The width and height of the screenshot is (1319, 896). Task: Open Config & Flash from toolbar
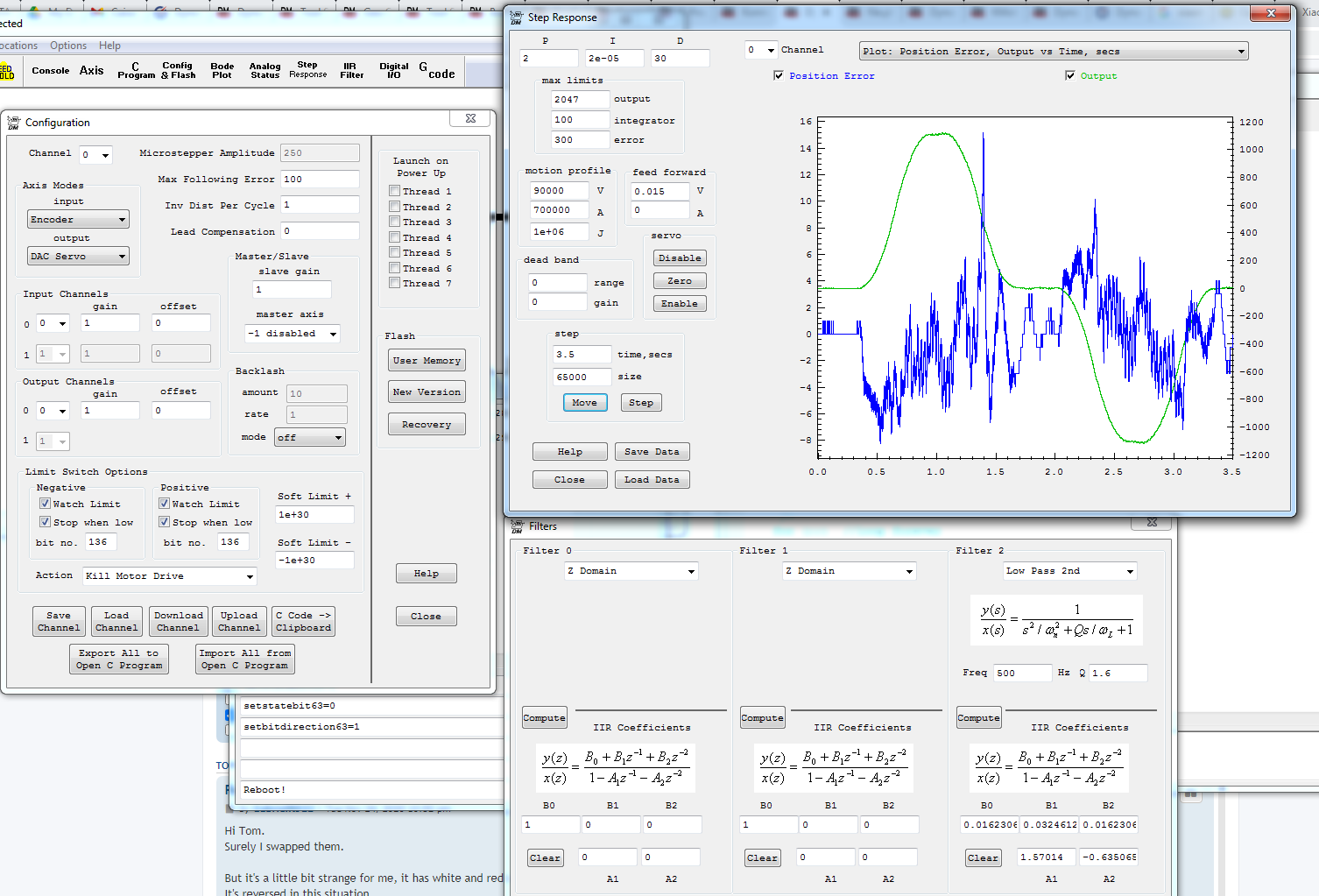coord(178,71)
